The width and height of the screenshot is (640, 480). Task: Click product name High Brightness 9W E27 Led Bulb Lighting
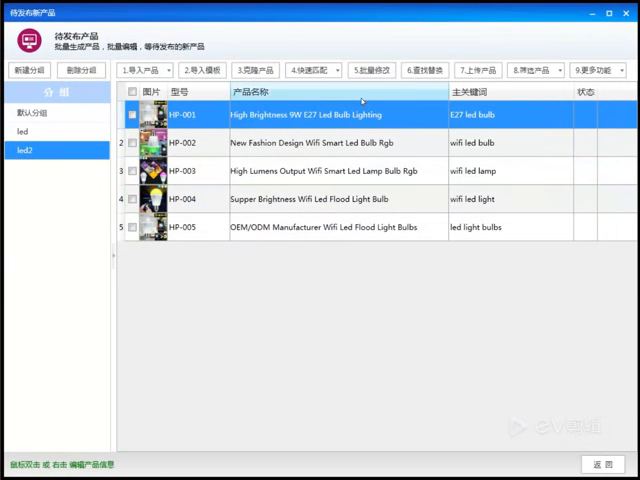306,115
